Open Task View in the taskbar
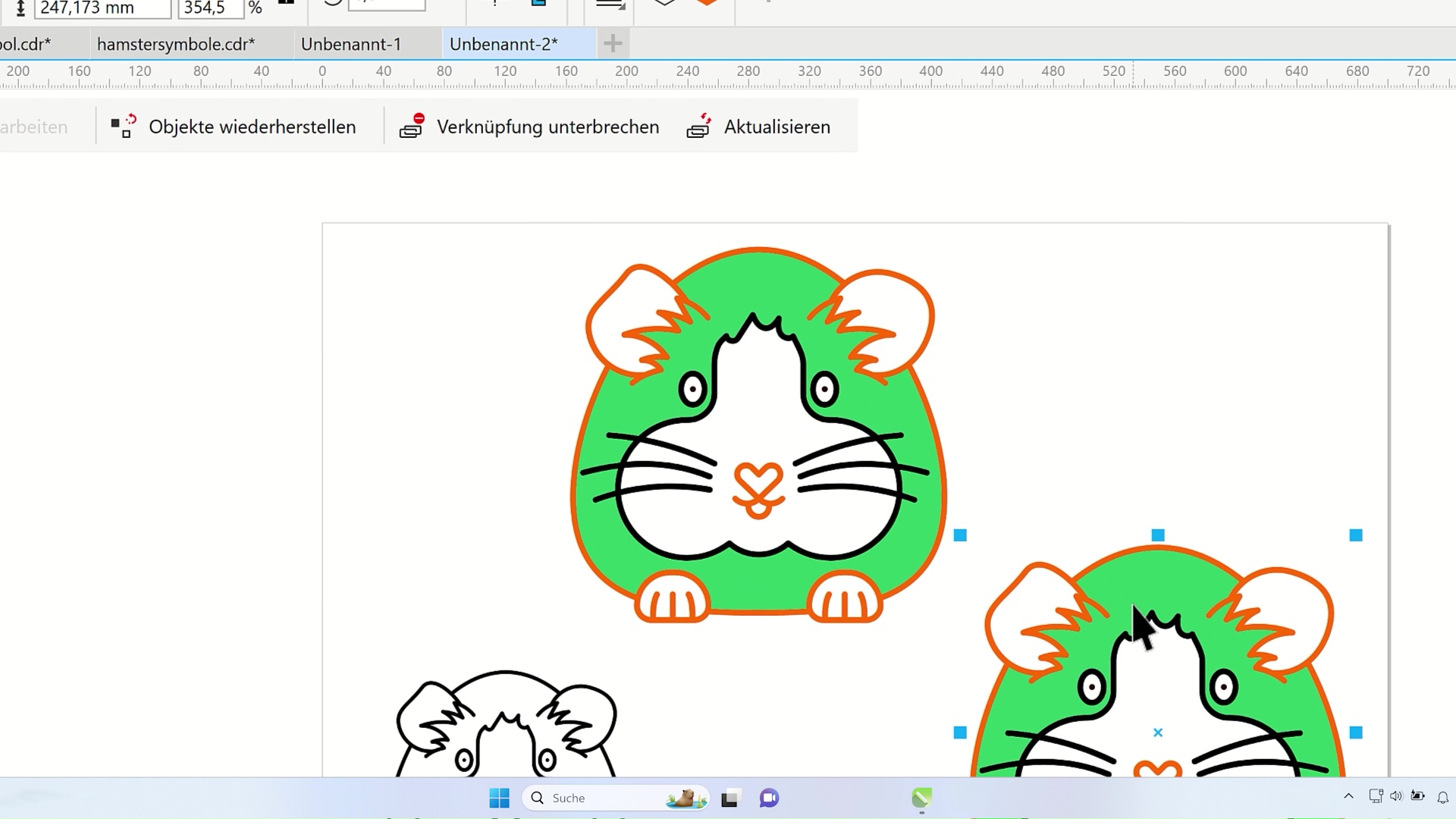1456x819 pixels. coord(730,798)
